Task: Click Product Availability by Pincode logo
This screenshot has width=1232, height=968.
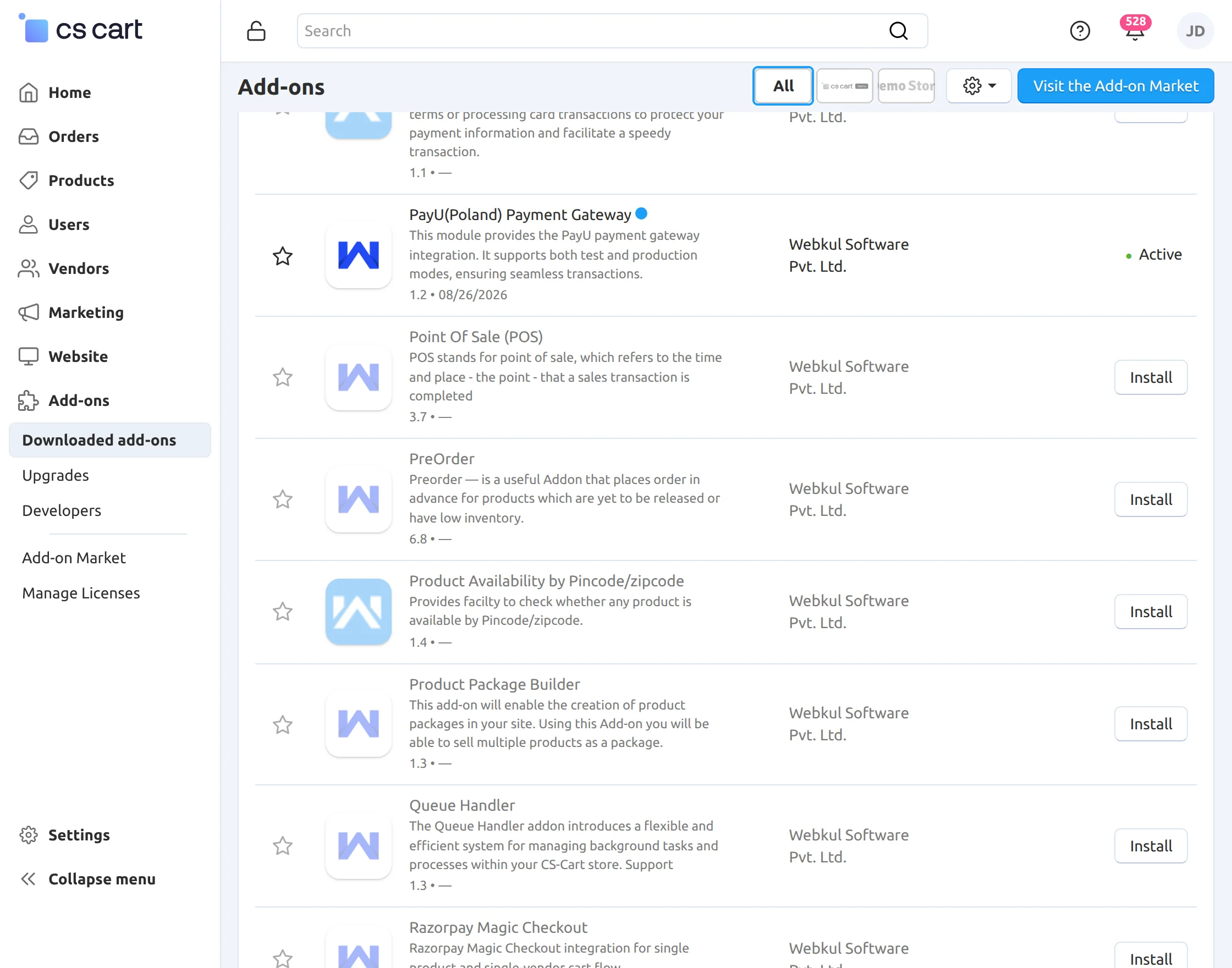Action: pyautogui.click(x=358, y=612)
